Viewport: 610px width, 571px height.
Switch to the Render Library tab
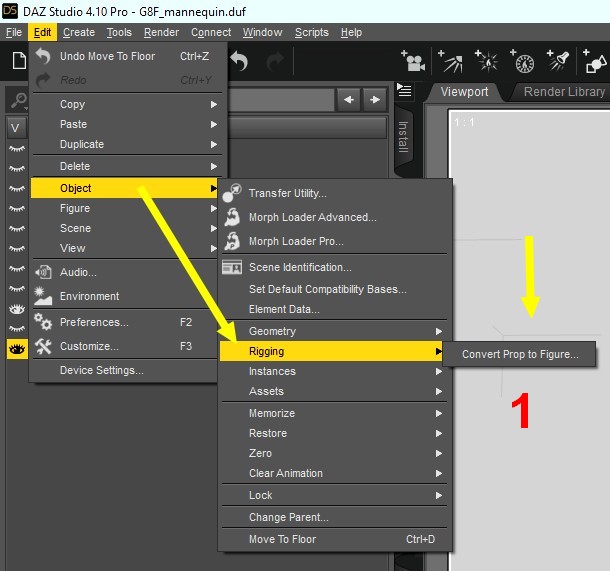click(x=564, y=92)
